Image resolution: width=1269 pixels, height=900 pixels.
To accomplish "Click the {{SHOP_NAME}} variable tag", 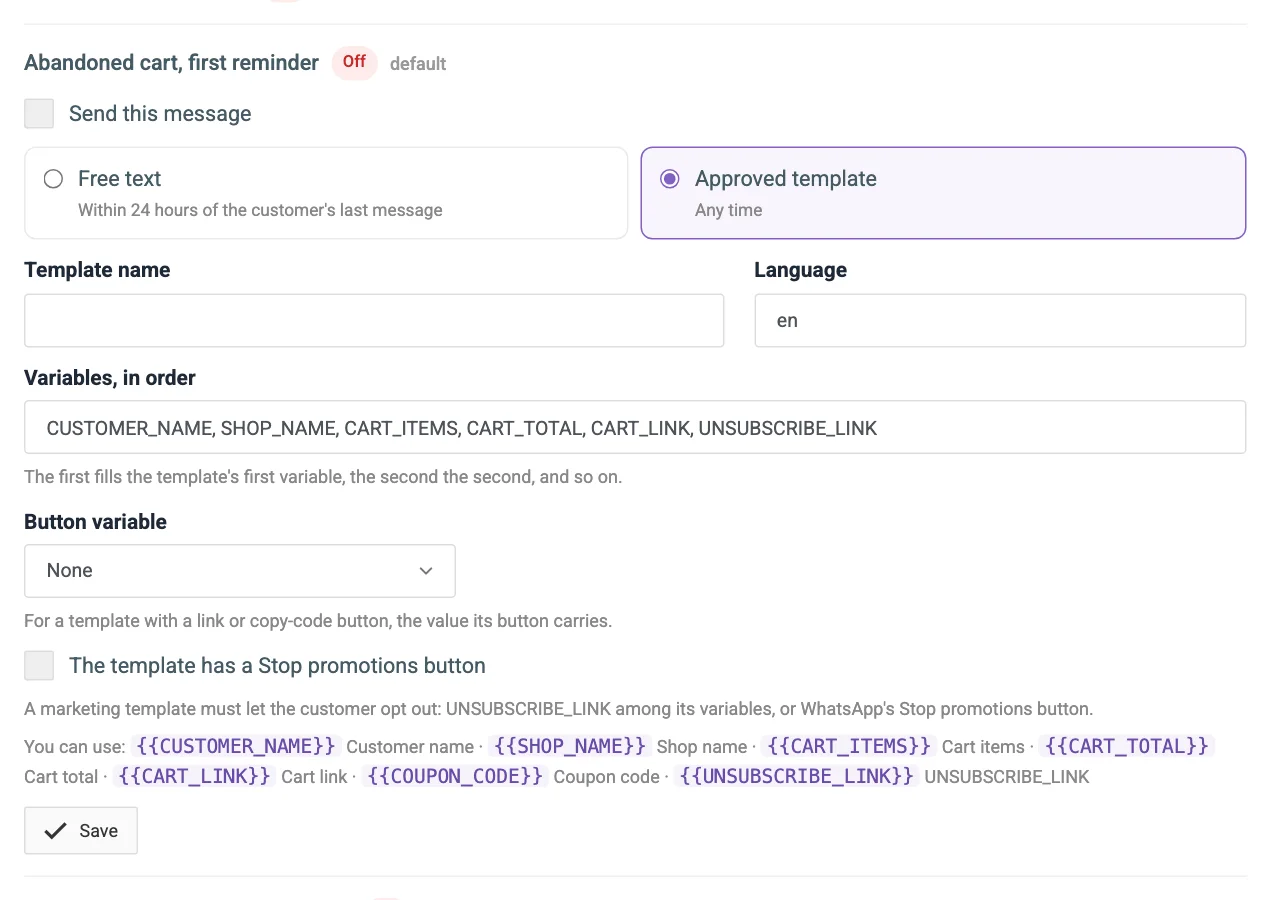I will click(569, 746).
